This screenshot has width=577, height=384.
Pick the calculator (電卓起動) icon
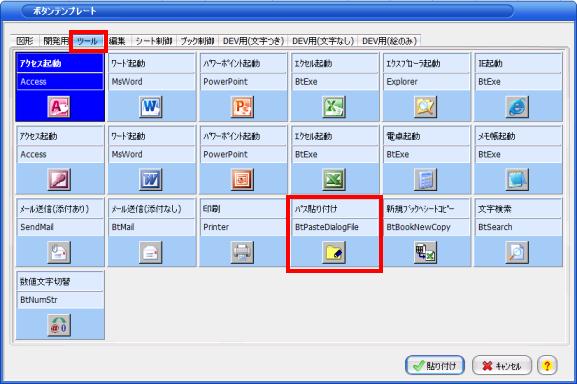(425, 180)
